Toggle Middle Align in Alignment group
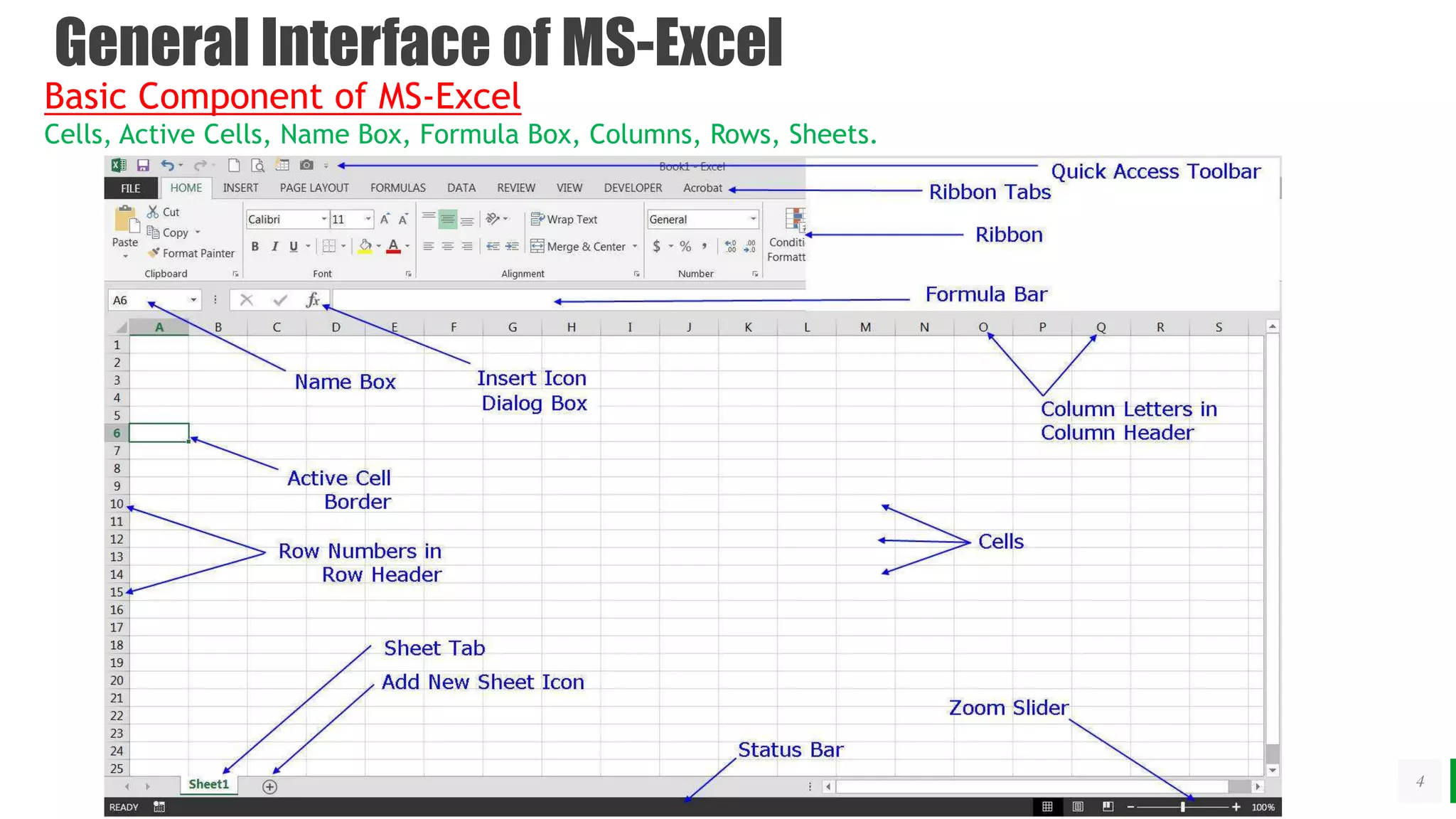The height and width of the screenshot is (819, 1456). click(x=448, y=220)
